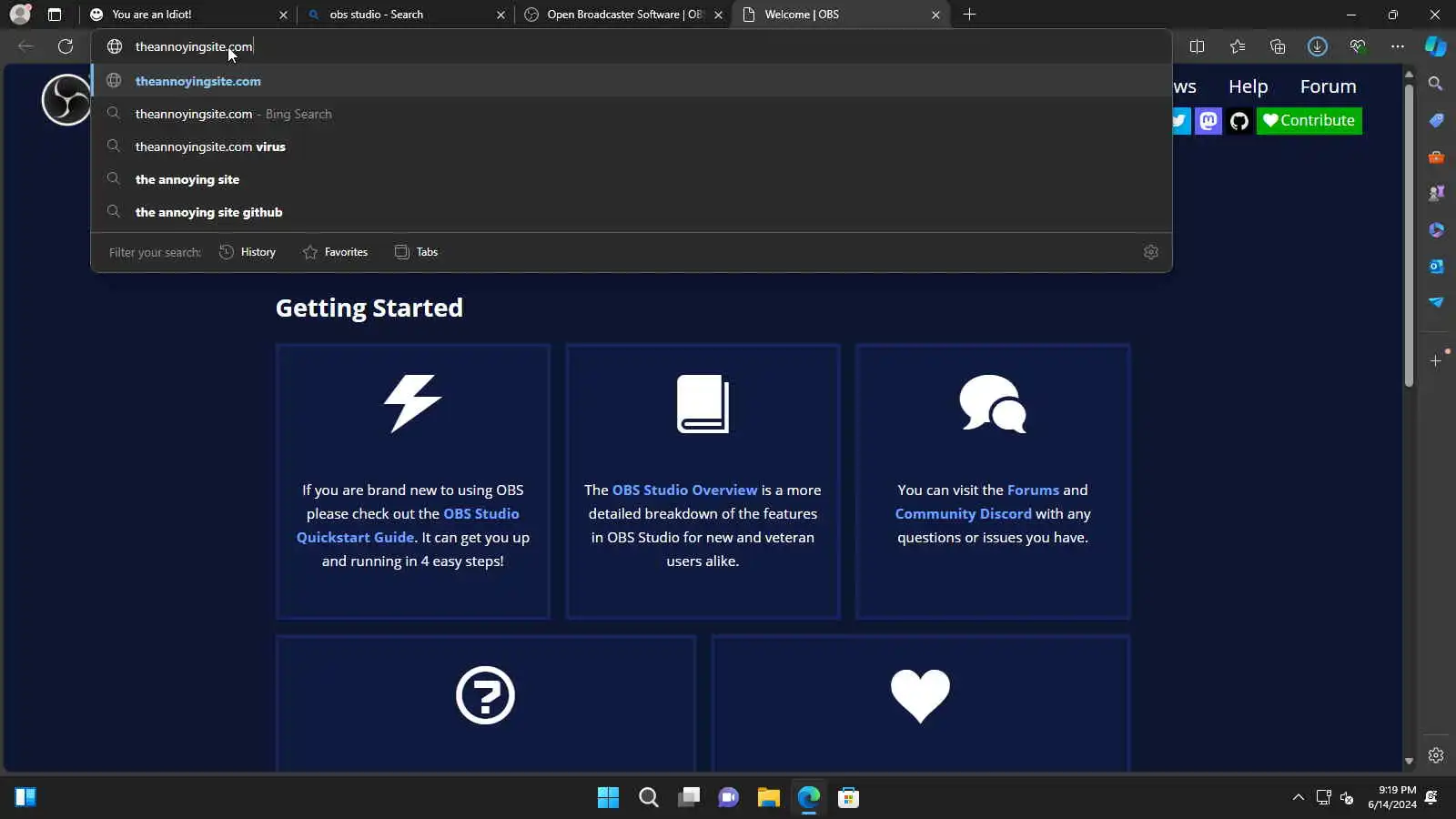Open the Forum link in OBS navigation
The width and height of the screenshot is (1456, 819).
point(1328,86)
